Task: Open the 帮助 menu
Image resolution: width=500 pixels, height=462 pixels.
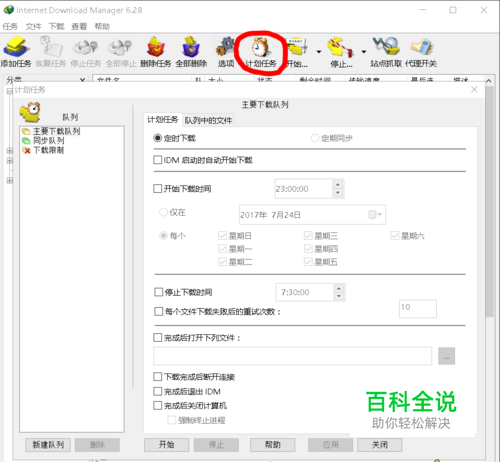Action: pyautogui.click(x=102, y=26)
